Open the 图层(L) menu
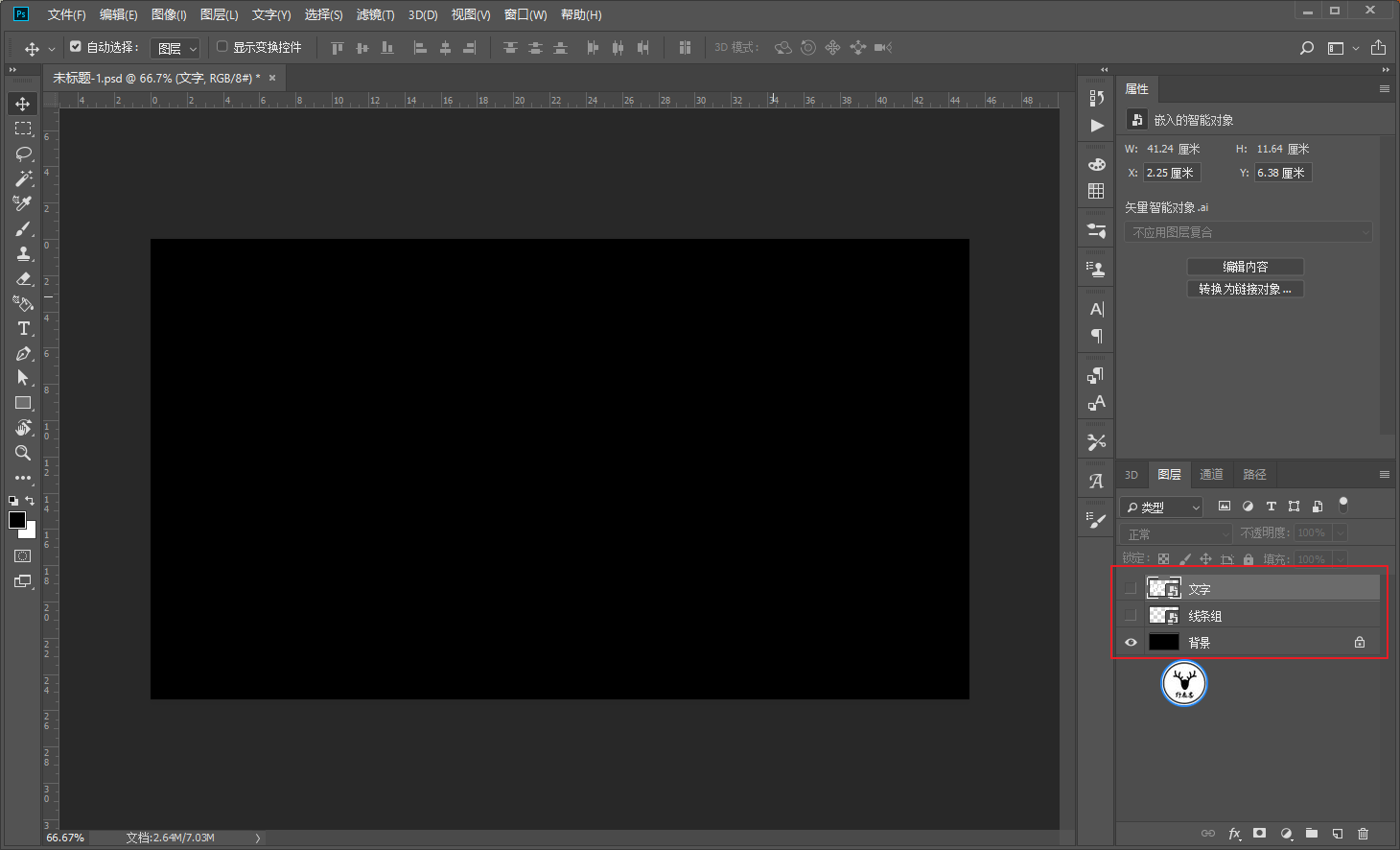Viewport: 1400px width, 850px height. [219, 14]
